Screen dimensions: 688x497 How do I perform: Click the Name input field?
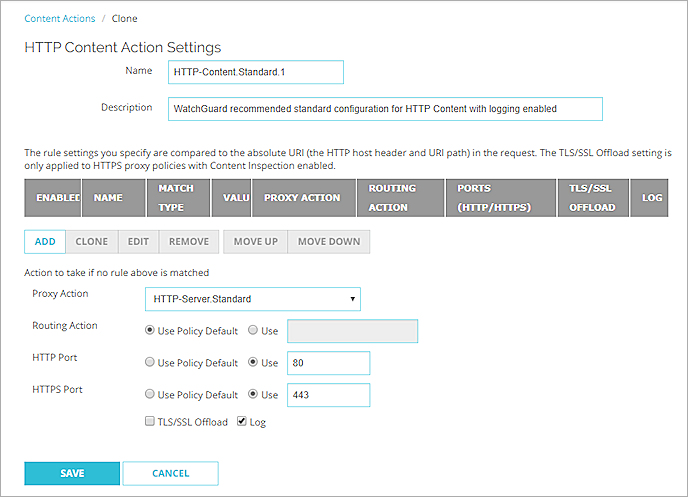tap(257, 72)
